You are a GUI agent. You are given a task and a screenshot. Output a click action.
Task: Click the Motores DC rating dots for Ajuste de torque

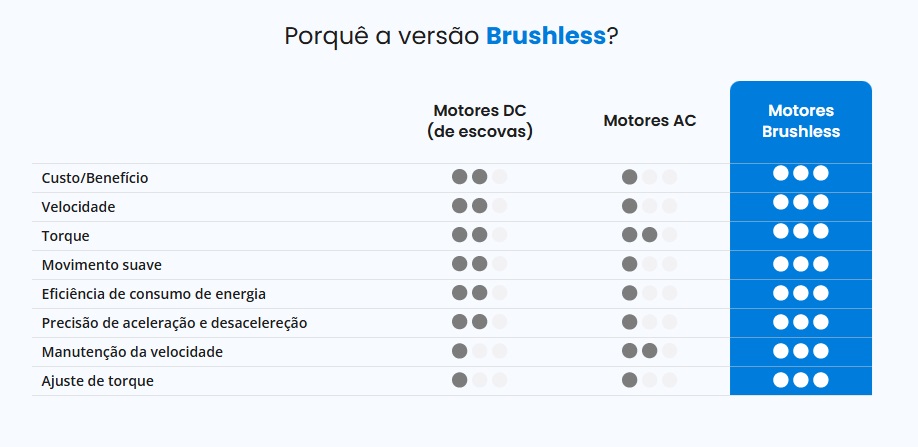pyautogui.click(x=479, y=380)
